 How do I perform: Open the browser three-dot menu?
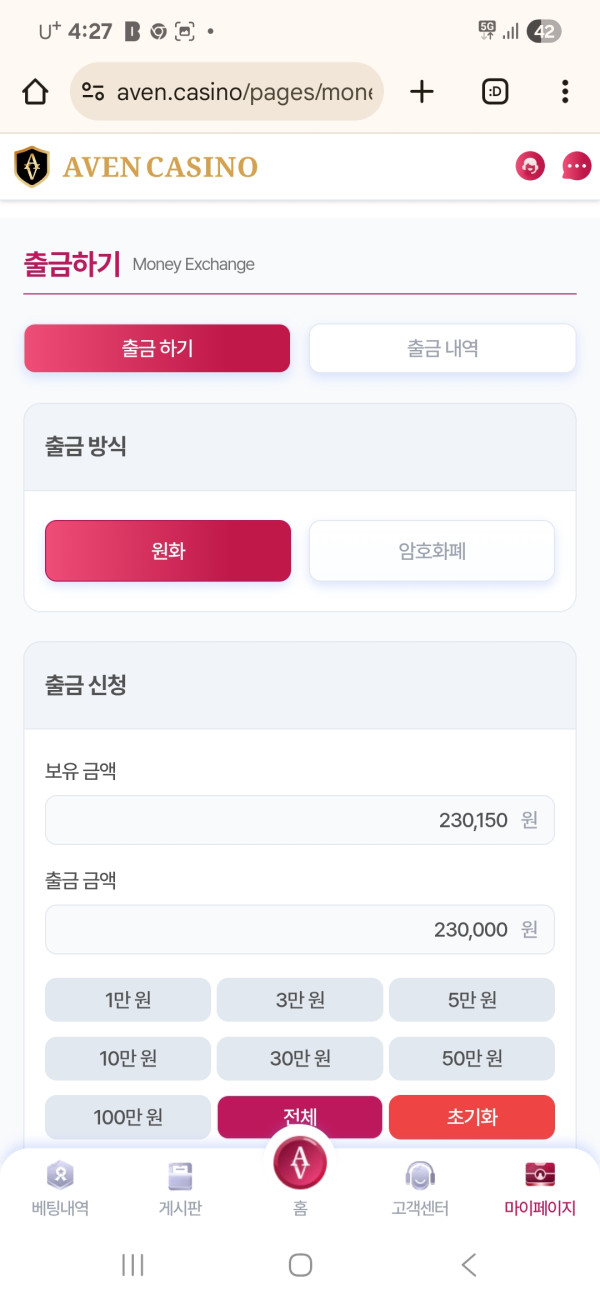pyautogui.click(x=565, y=92)
